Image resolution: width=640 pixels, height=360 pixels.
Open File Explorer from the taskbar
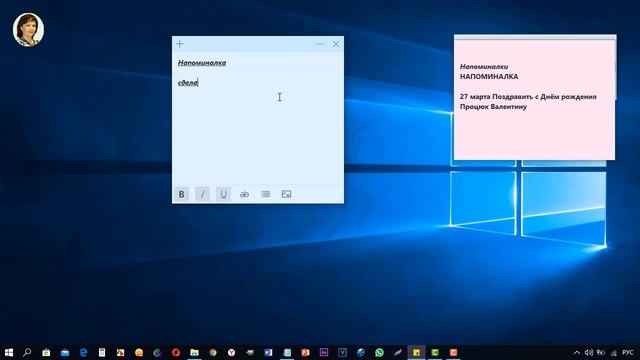tap(194, 352)
